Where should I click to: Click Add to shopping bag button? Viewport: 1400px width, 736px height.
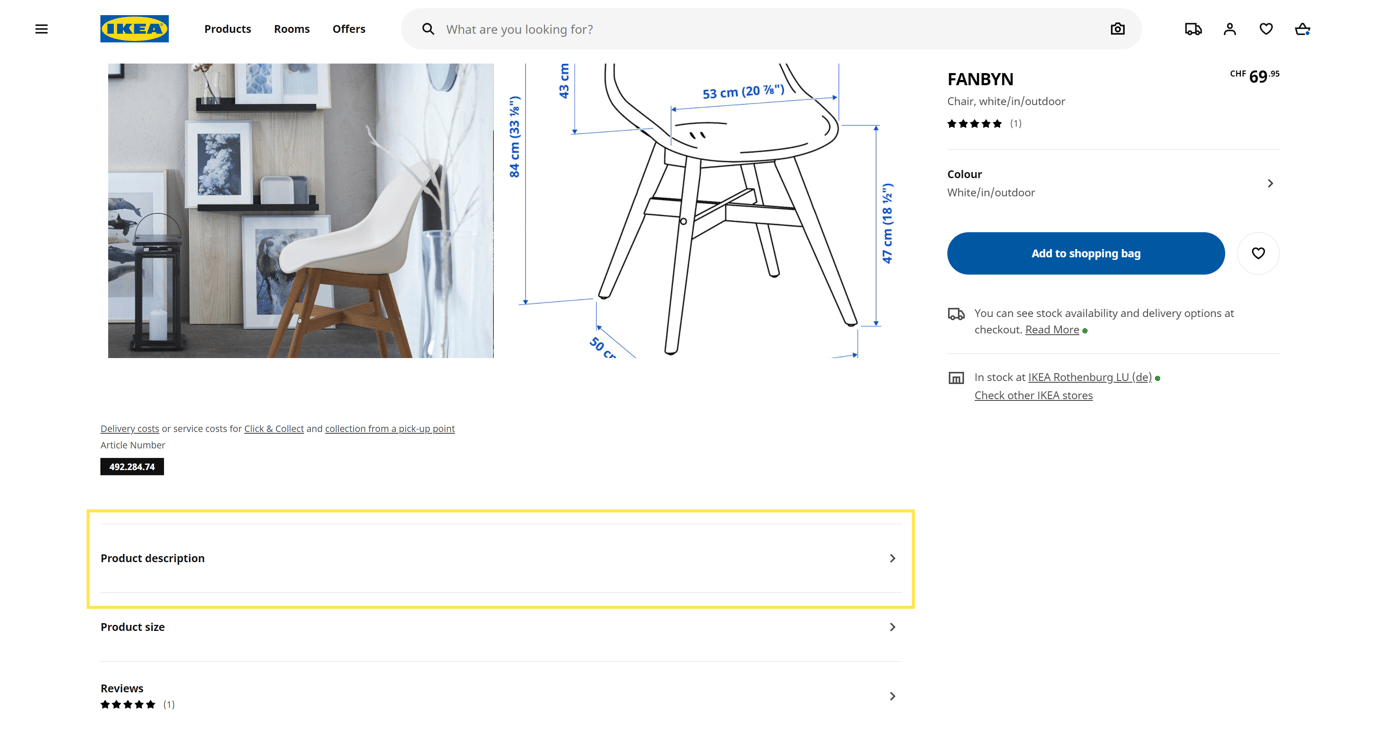1085,253
